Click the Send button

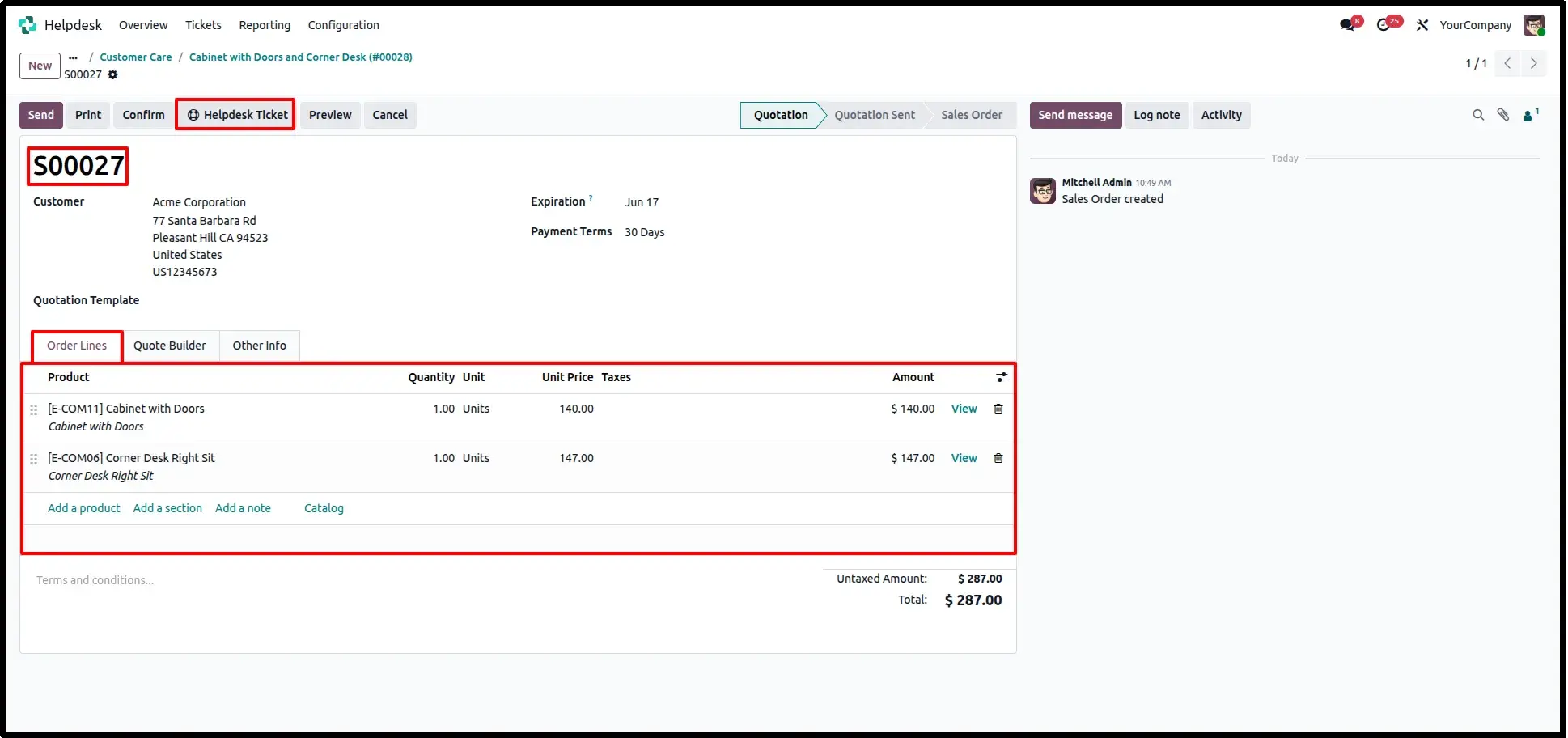click(x=41, y=115)
